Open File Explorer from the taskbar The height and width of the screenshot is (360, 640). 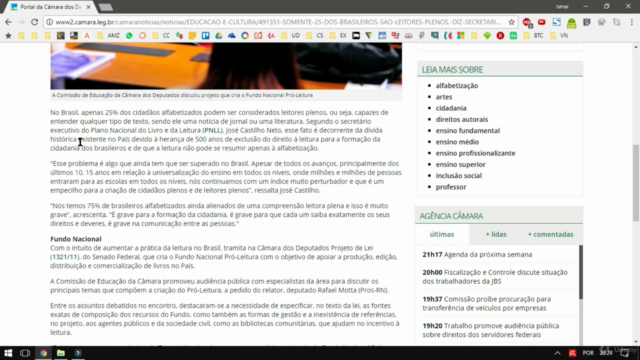pos(61,353)
